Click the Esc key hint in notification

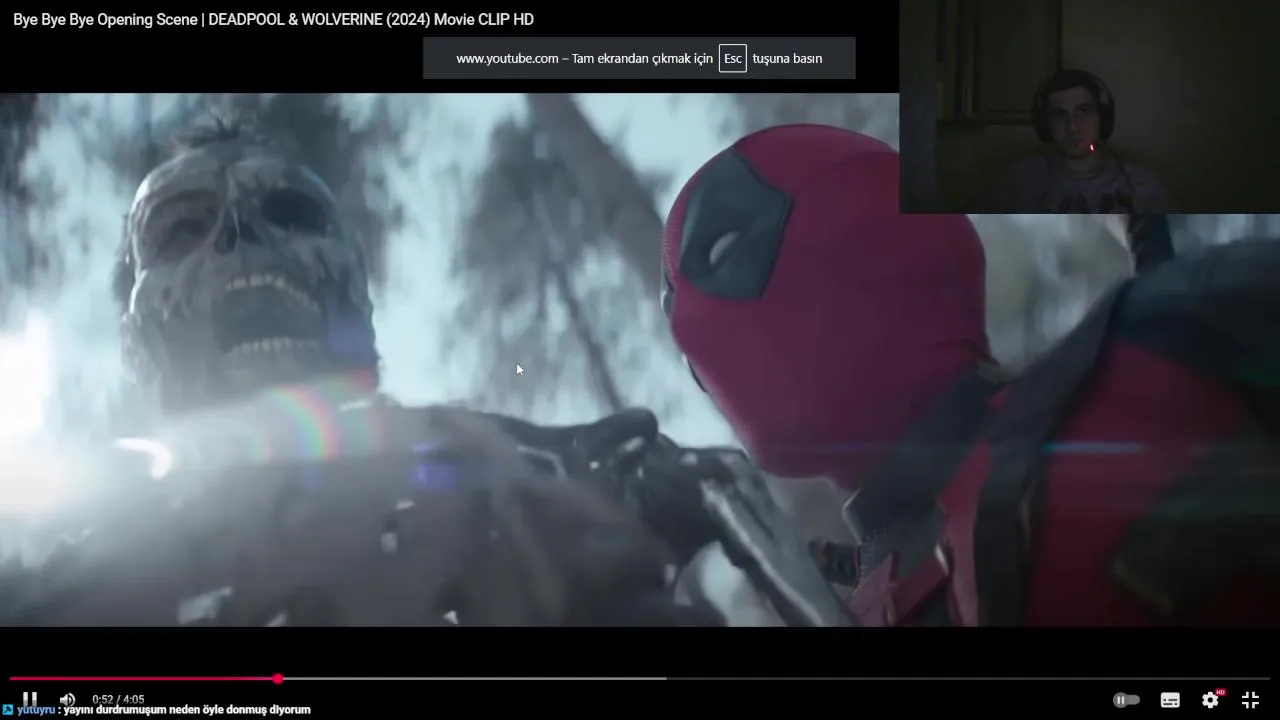coord(733,58)
